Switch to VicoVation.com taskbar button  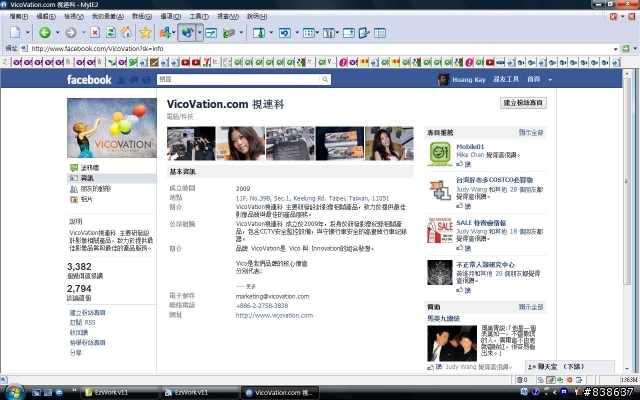coord(280,393)
